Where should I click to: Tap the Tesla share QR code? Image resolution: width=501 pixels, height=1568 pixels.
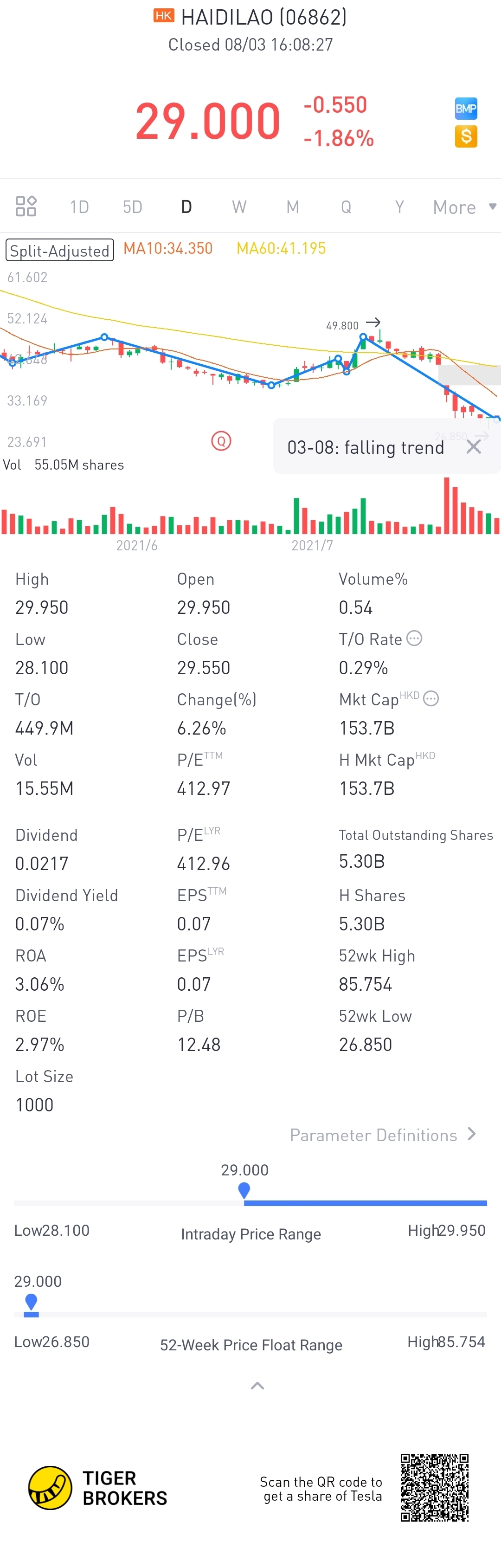pos(434,1488)
